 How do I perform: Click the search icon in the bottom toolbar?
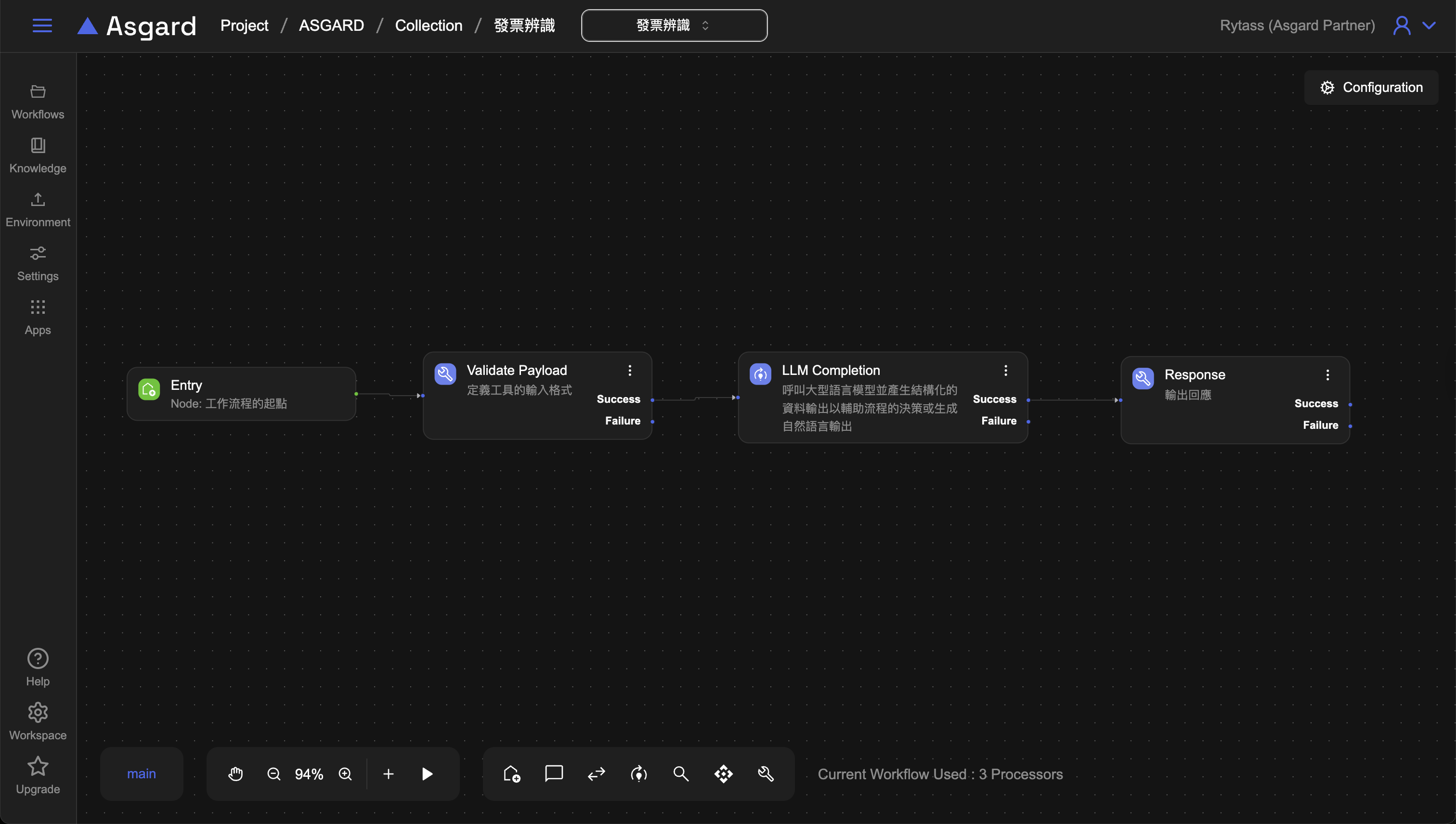pos(681,773)
